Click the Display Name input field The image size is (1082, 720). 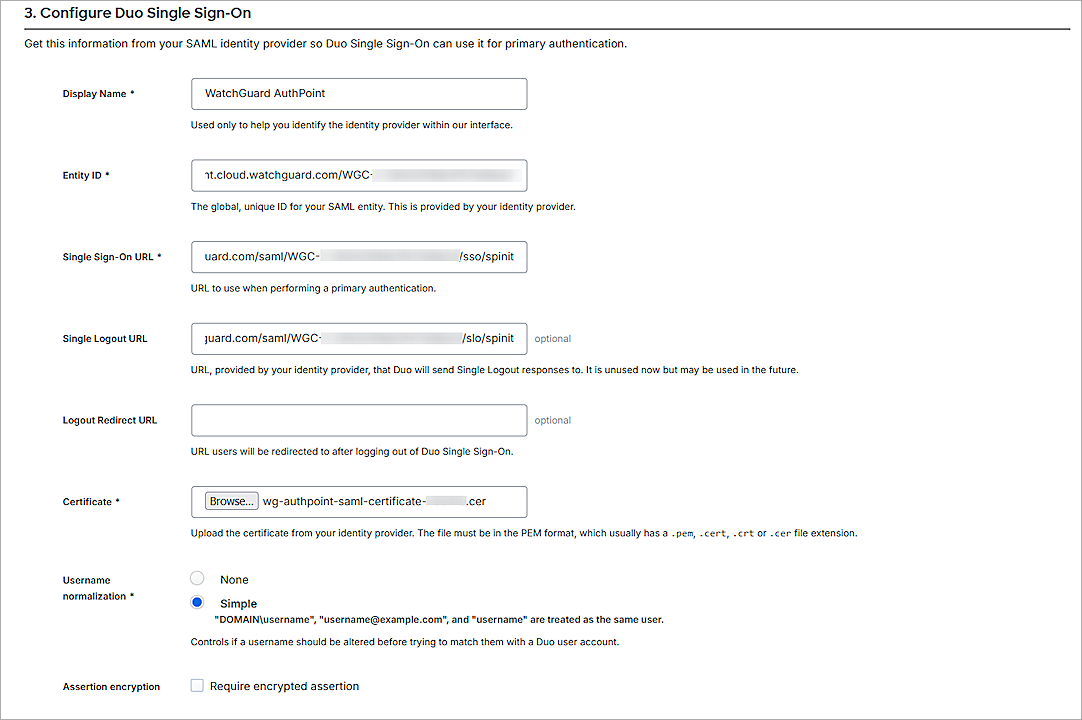pos(358,94)
